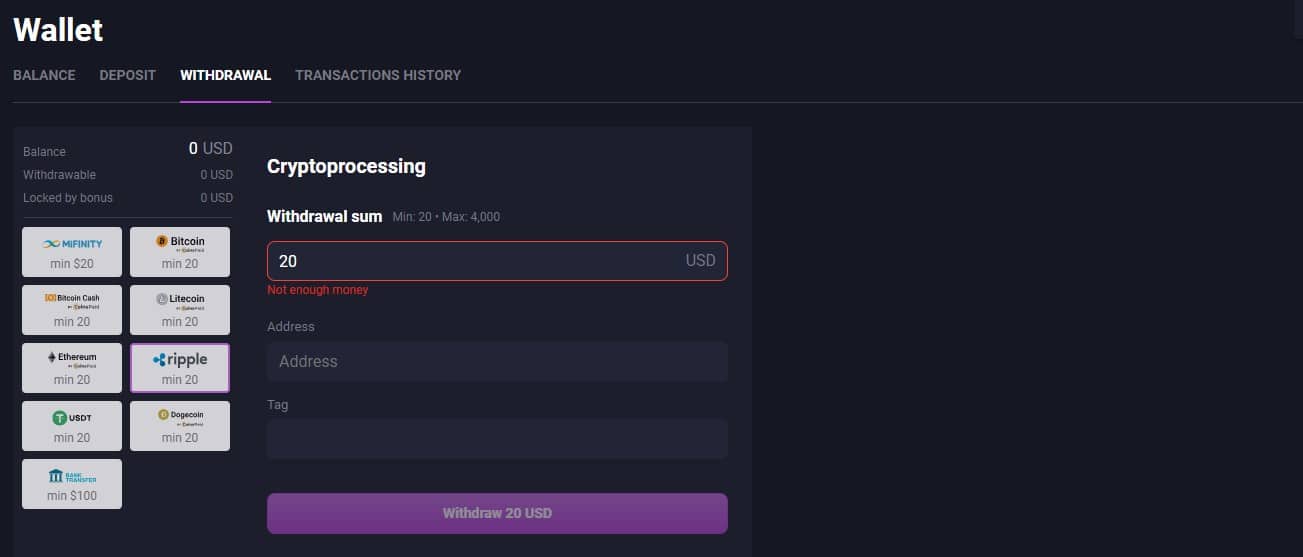Pick Dogecoin payment tile
Viewport: 1303px width, 557px height.
[x=180, y=426]
